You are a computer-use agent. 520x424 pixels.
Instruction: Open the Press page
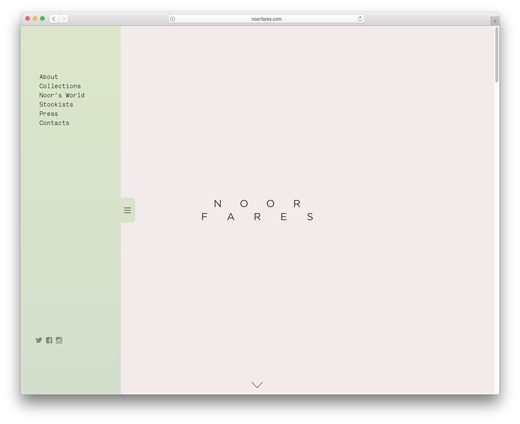[48, 114]
